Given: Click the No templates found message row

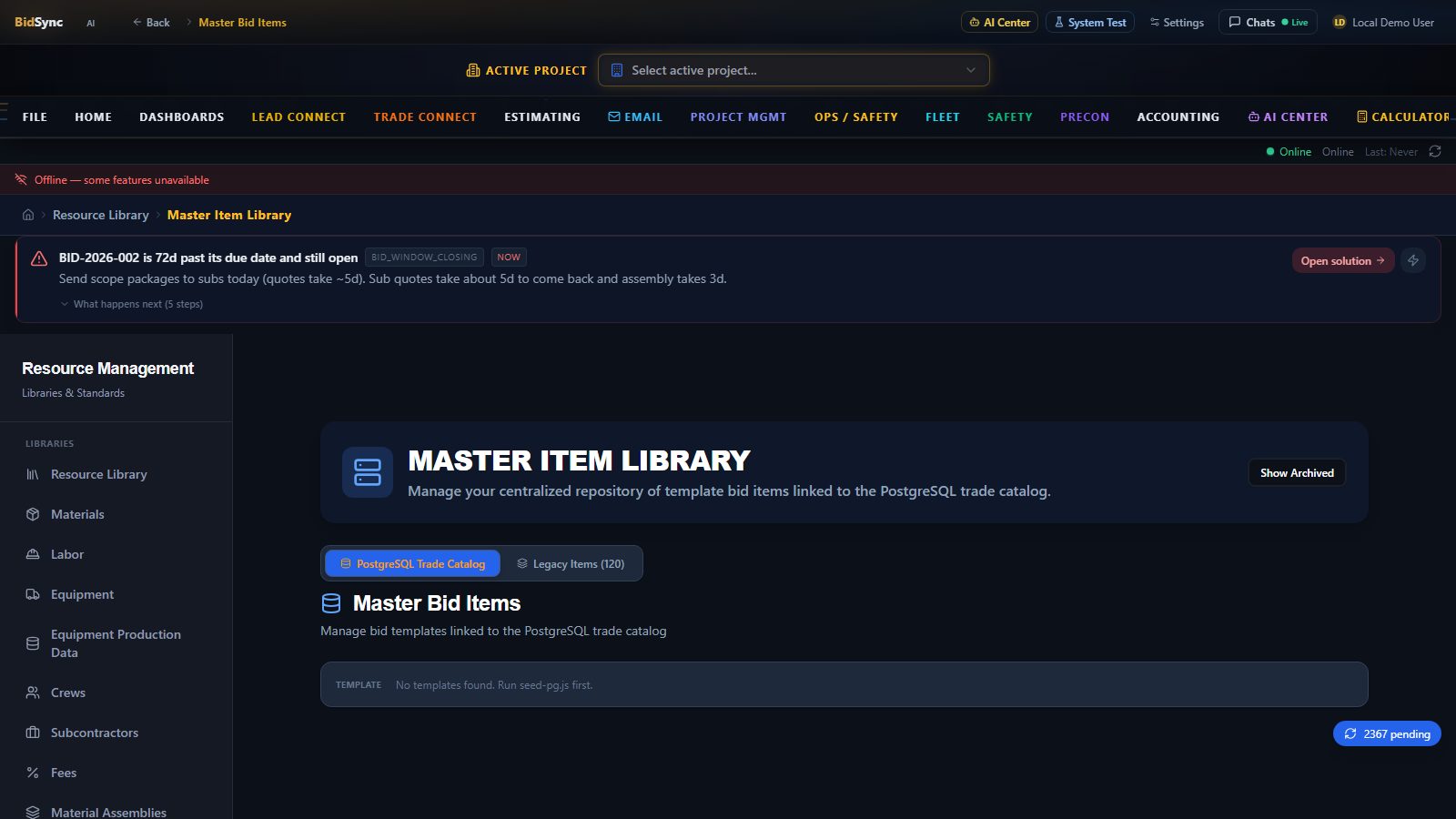Looking at the screenshot, I should pos(844,684).
